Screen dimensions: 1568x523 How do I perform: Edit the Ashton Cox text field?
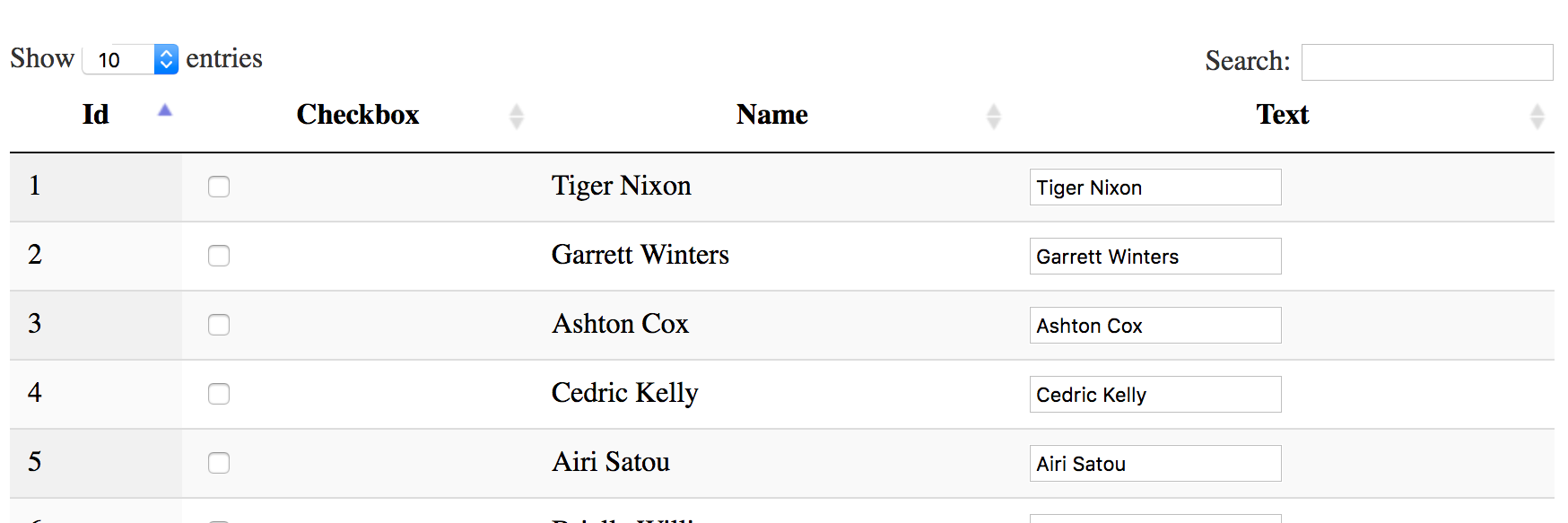tap(1154, 326)
